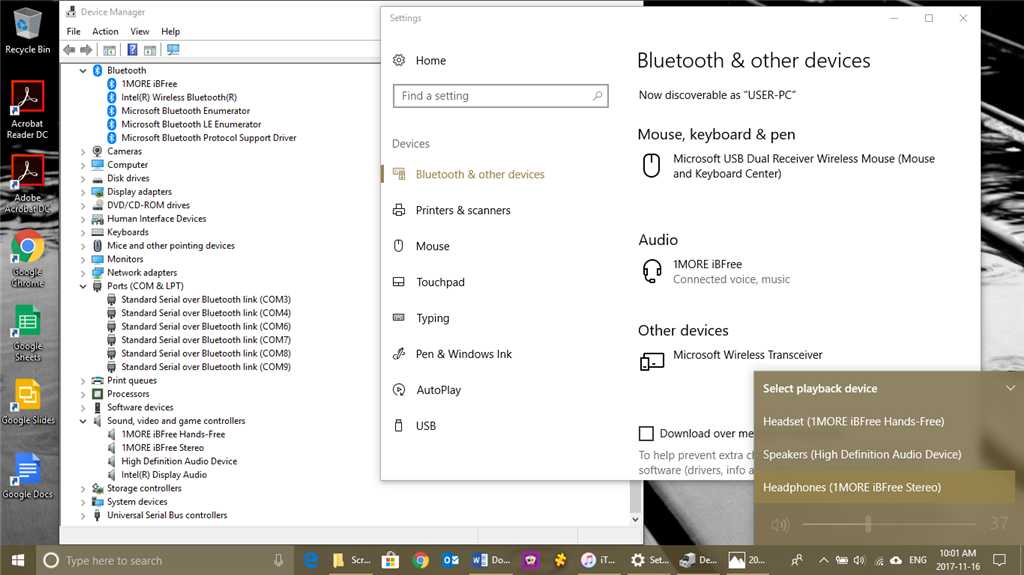This screenshot has width=1024, height=575.
Task: Collapse the Bluetooth node in Device Manager
Action: click(x=83, y=71)
